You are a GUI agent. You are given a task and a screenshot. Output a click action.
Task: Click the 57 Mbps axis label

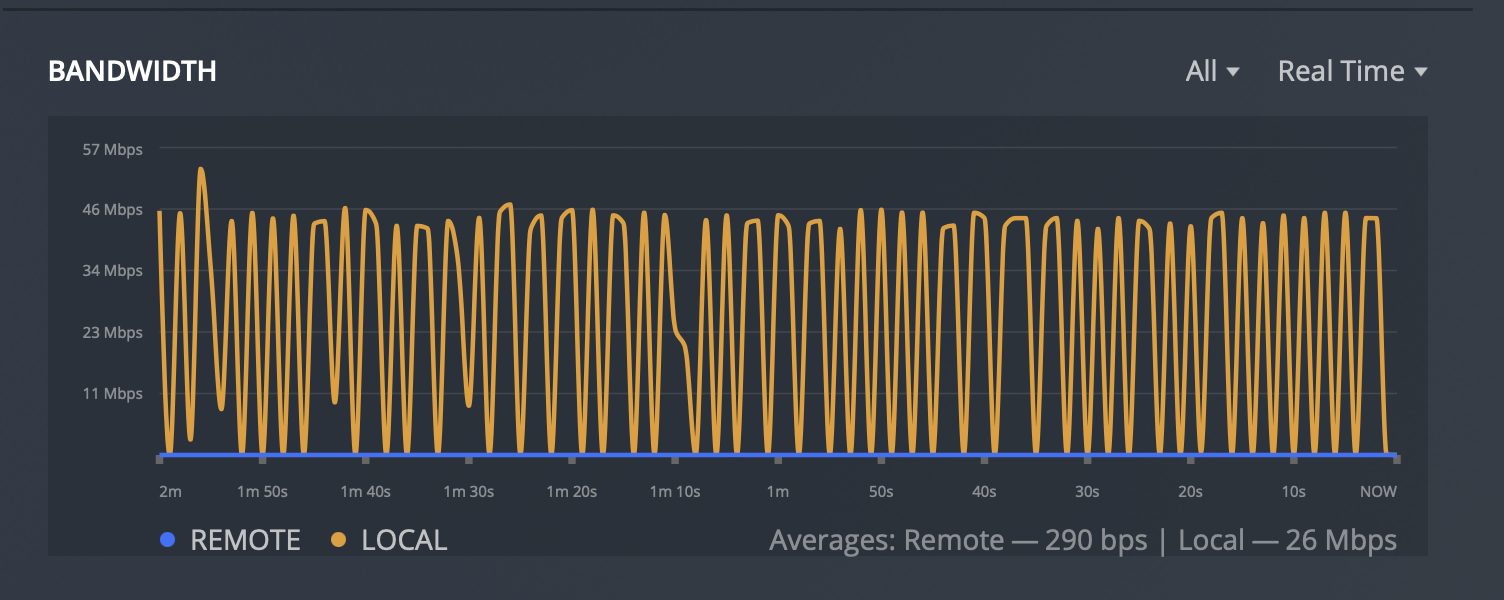coord(112,149)
